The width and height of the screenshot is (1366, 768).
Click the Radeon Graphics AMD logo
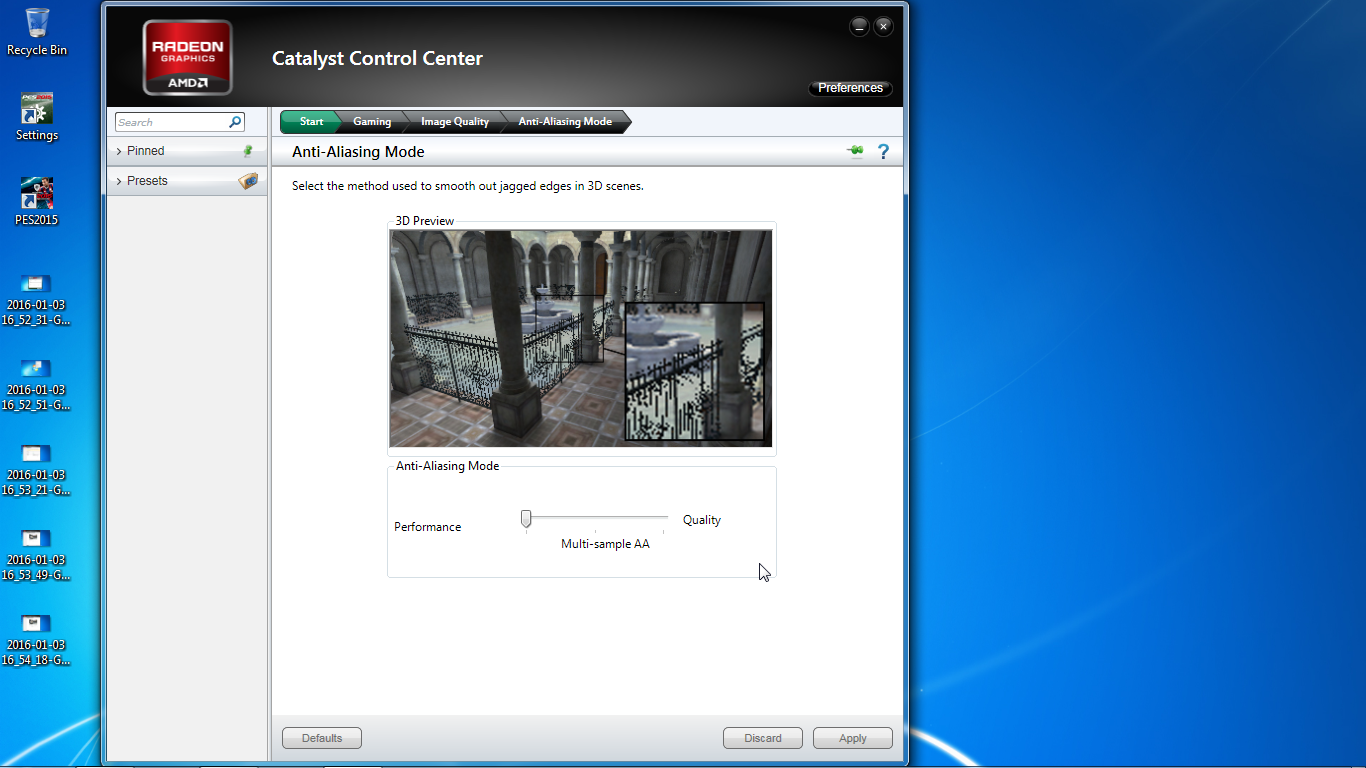(188, 58)
